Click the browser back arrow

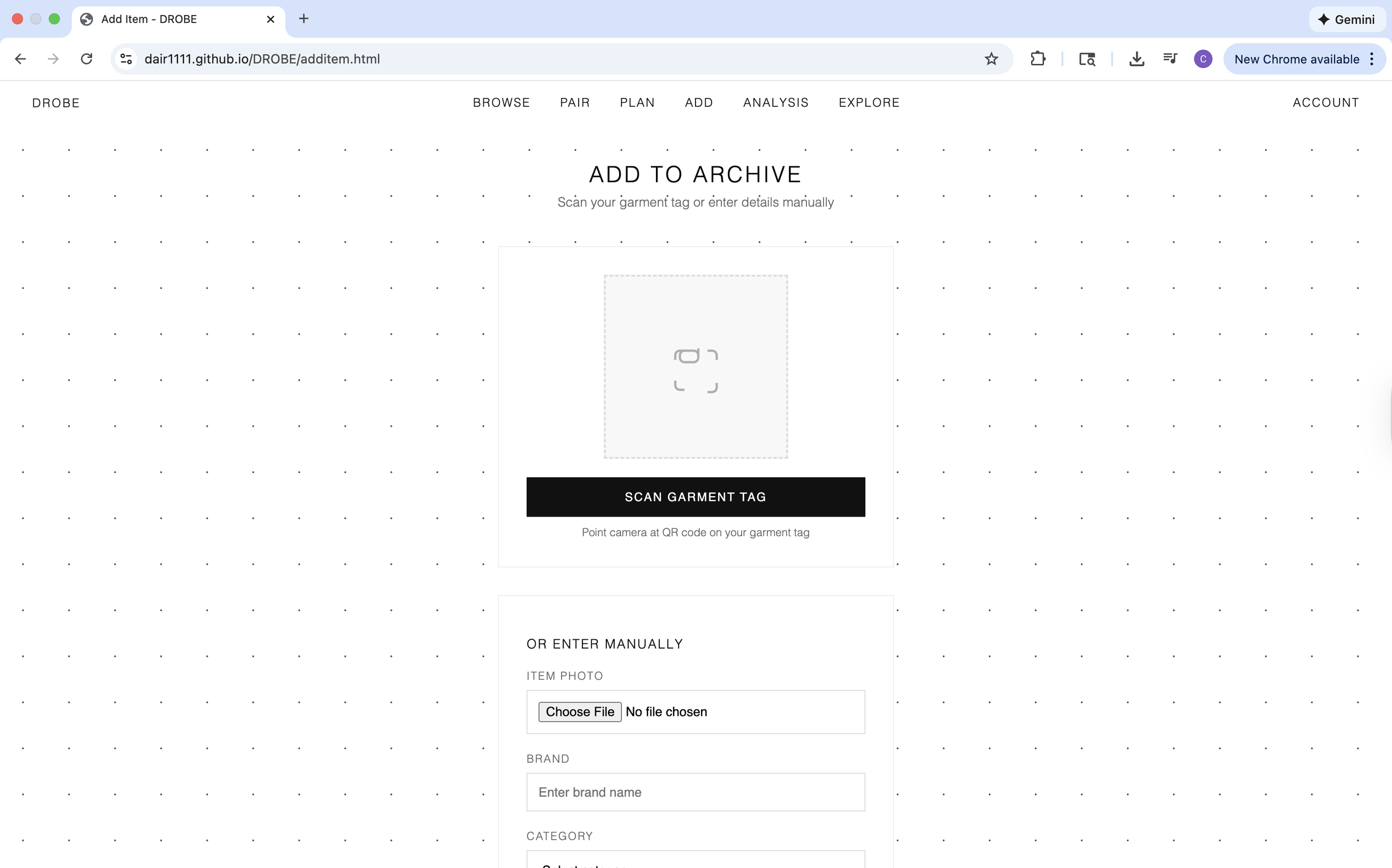[x=21, y=59]
